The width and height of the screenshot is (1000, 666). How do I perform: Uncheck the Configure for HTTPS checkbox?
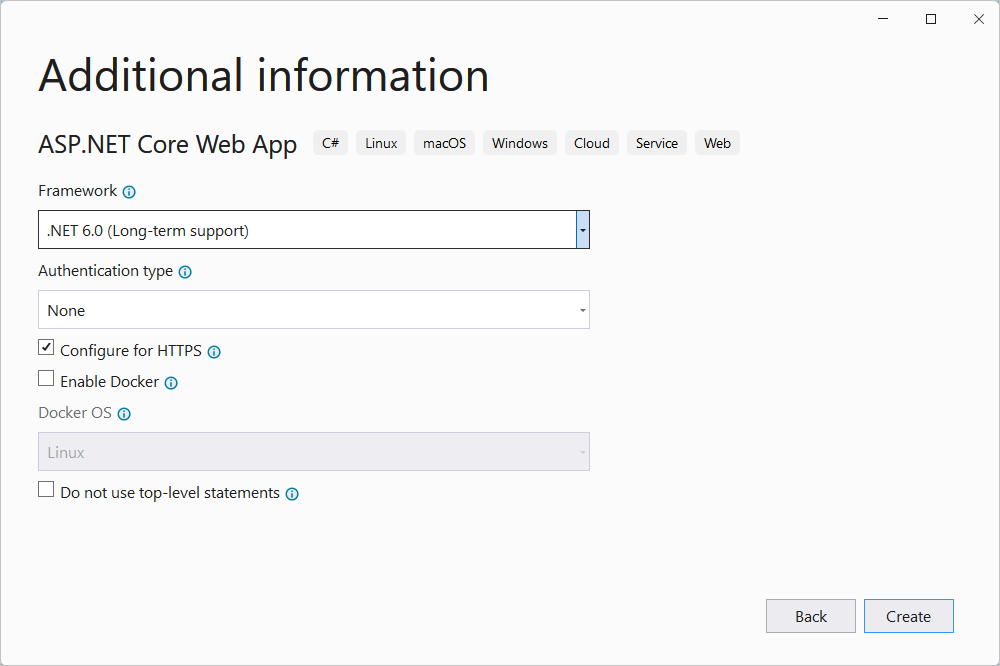(x=46, y=348)
